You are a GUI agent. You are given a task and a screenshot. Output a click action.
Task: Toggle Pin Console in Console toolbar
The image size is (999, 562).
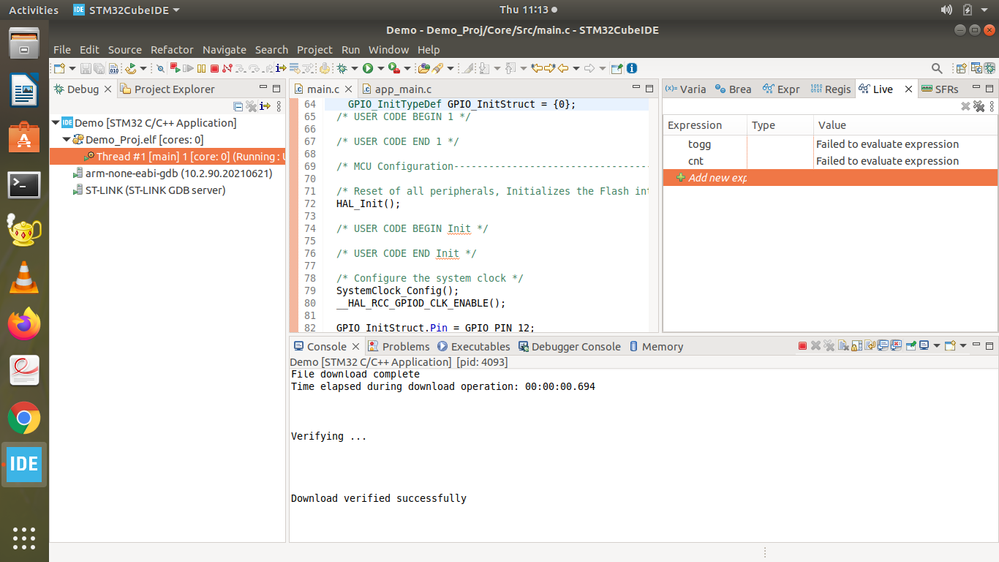[x=909, y=346]
